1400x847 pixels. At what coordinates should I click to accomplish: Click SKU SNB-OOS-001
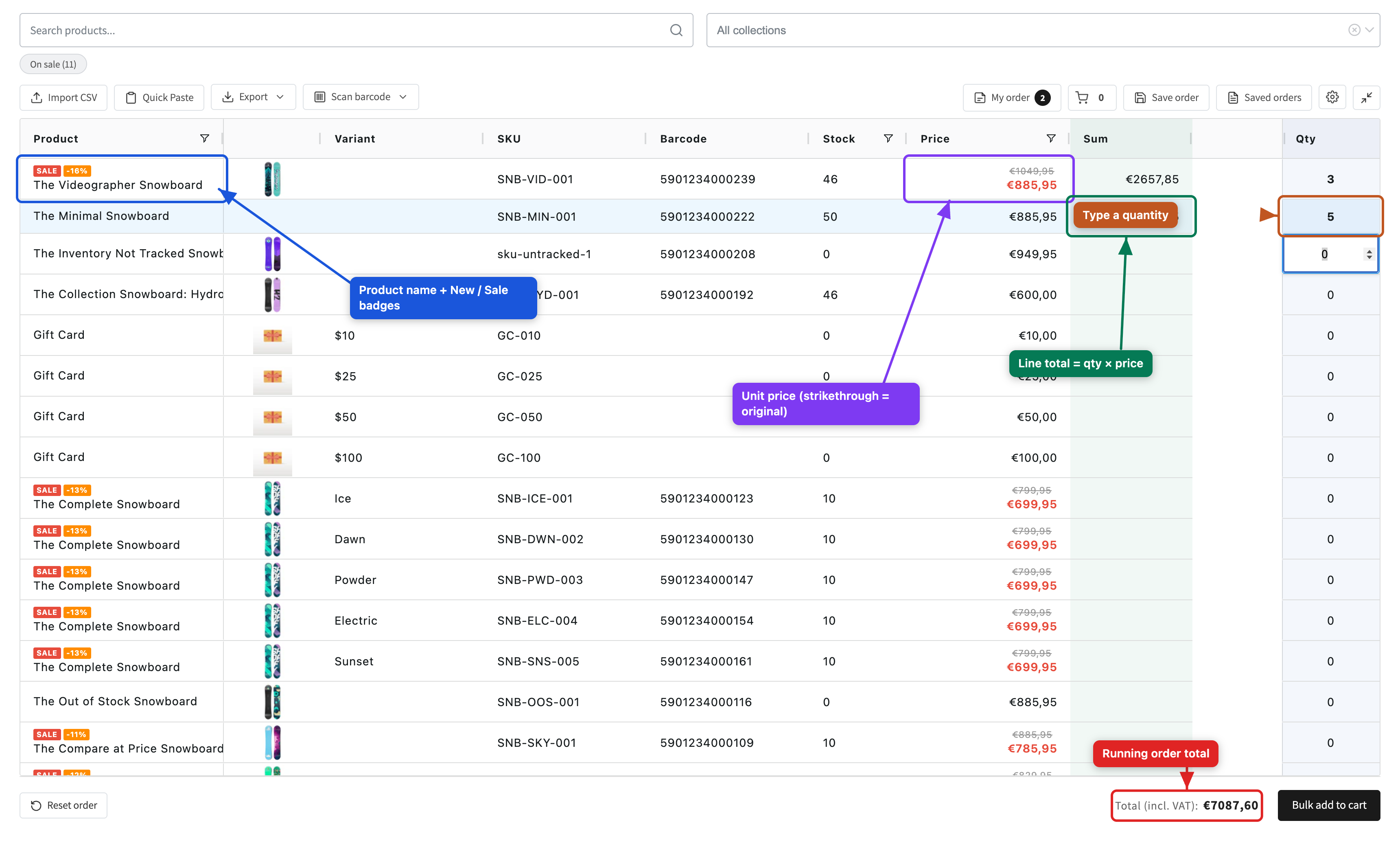[x=538, y=702]
